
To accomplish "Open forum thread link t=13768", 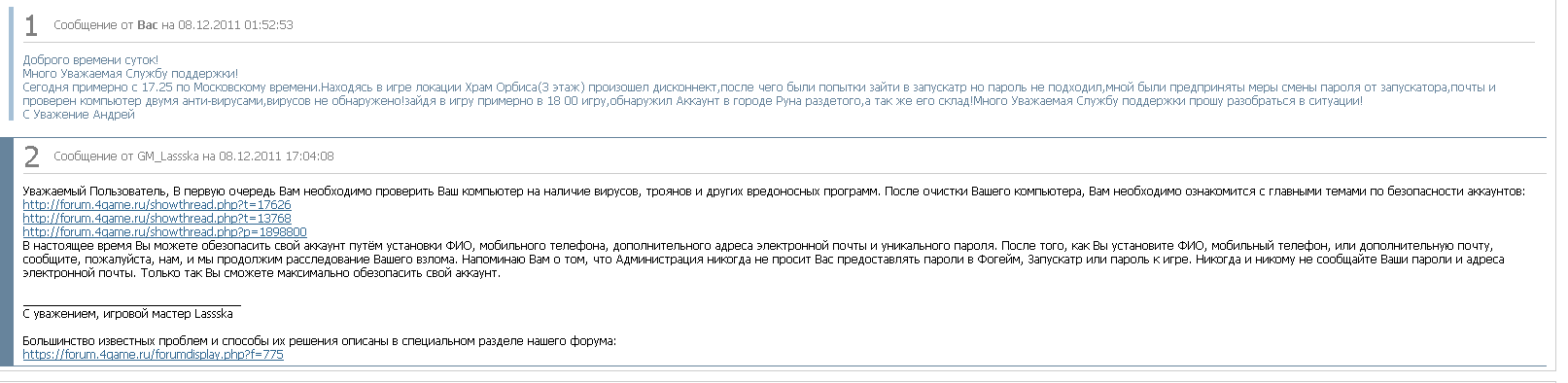I will [x=157, y=219].
